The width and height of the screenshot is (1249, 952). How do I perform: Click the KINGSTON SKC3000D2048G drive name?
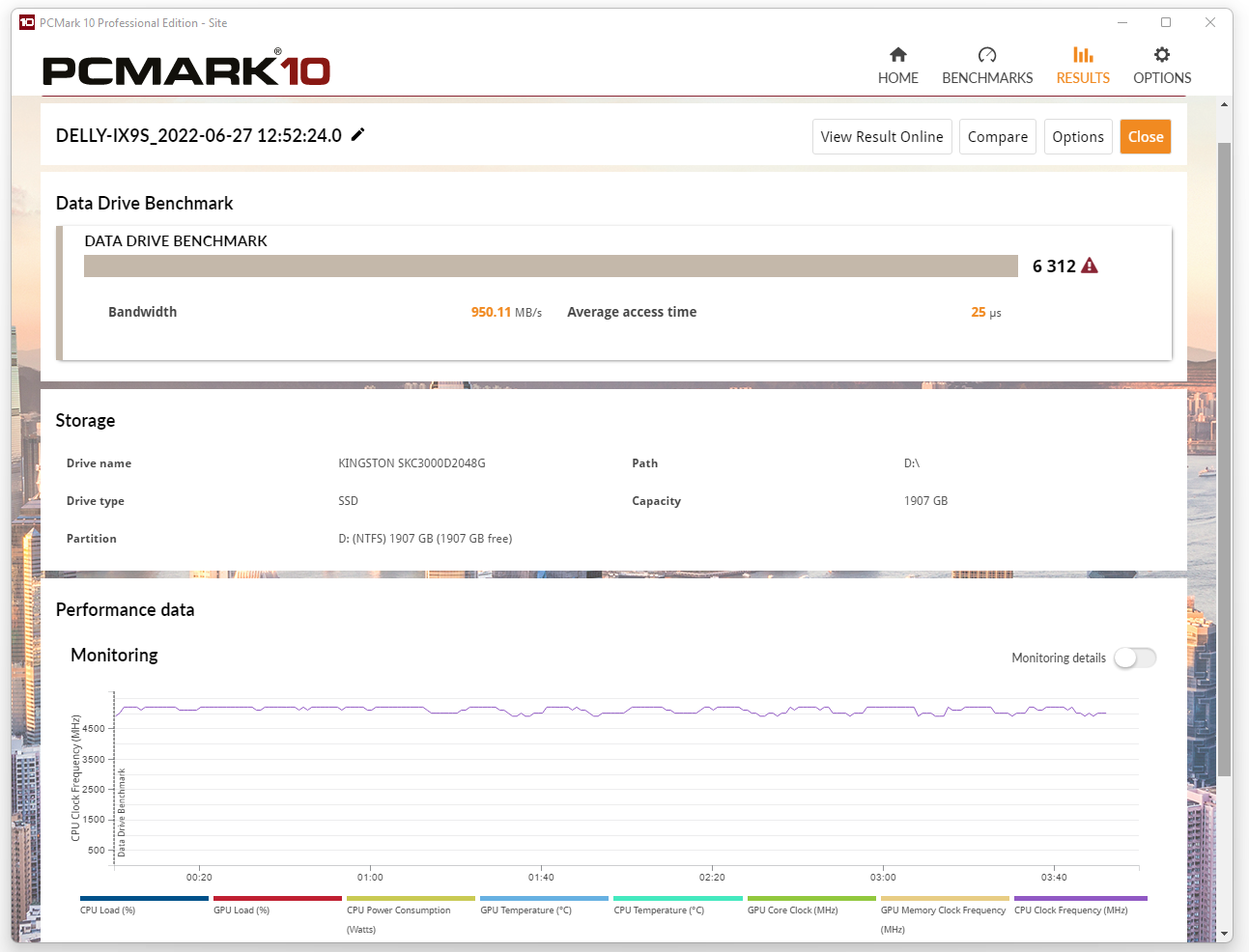click(x=412, y=463)
